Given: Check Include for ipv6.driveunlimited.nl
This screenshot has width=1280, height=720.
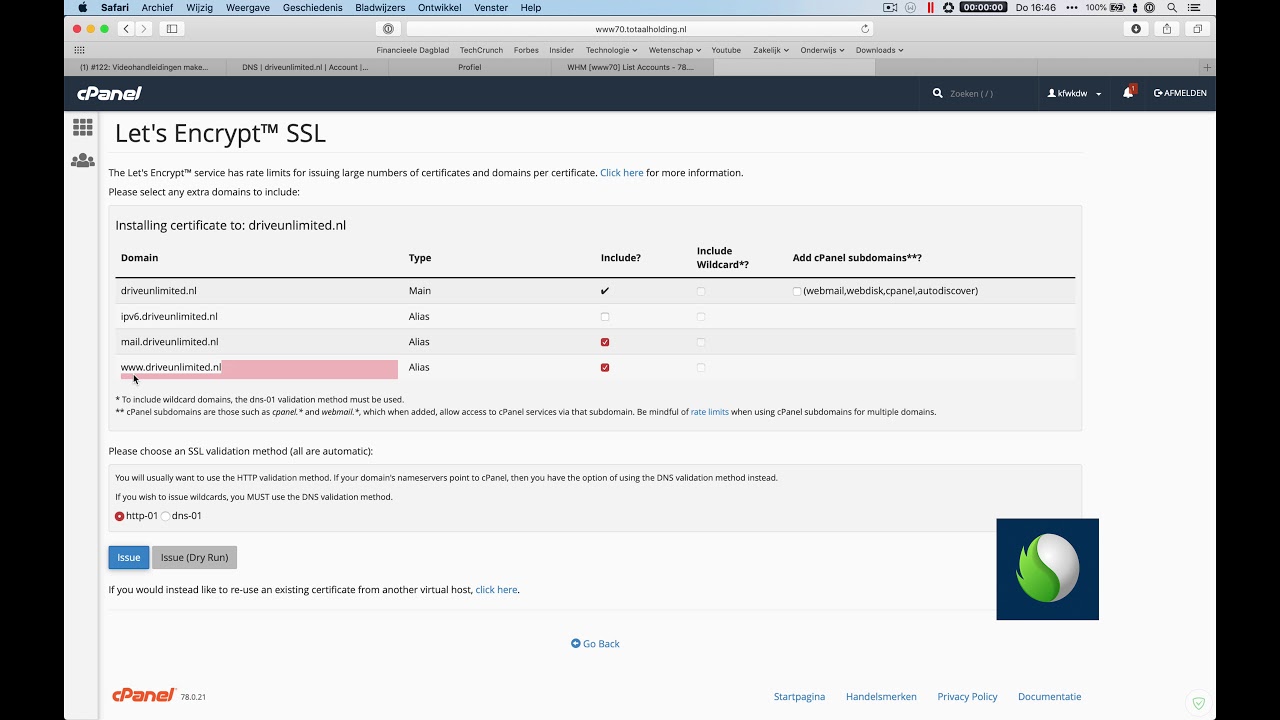Looking at the screenshot, I should coord(605,317).
